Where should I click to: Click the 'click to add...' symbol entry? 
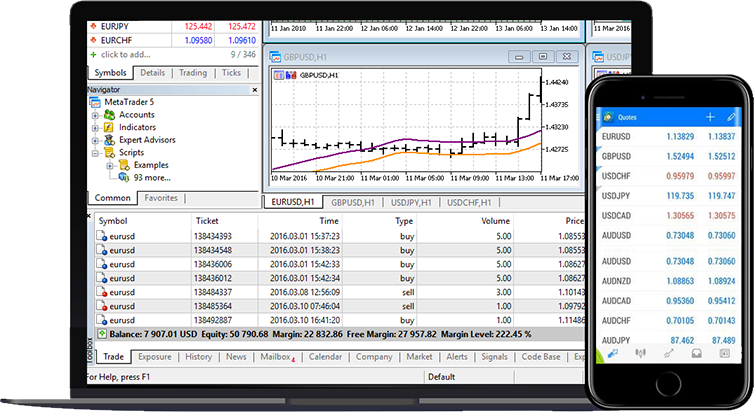(126, 54)
